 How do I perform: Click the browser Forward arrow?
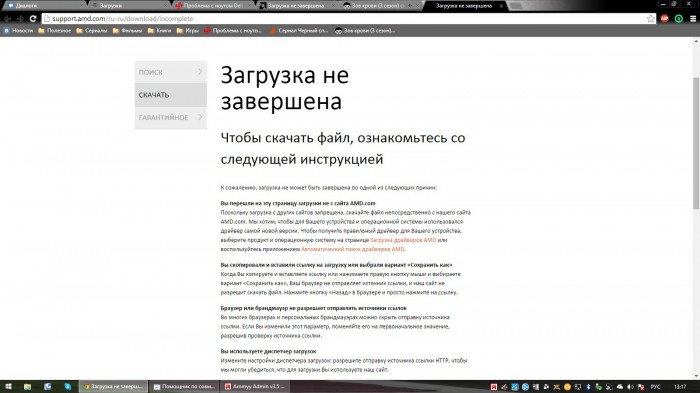coord(20,19)
